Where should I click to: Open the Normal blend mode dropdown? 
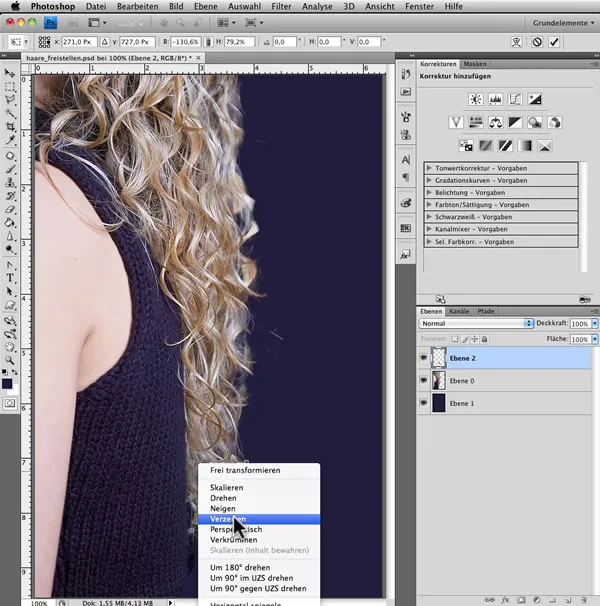click(x=476, y=324)
